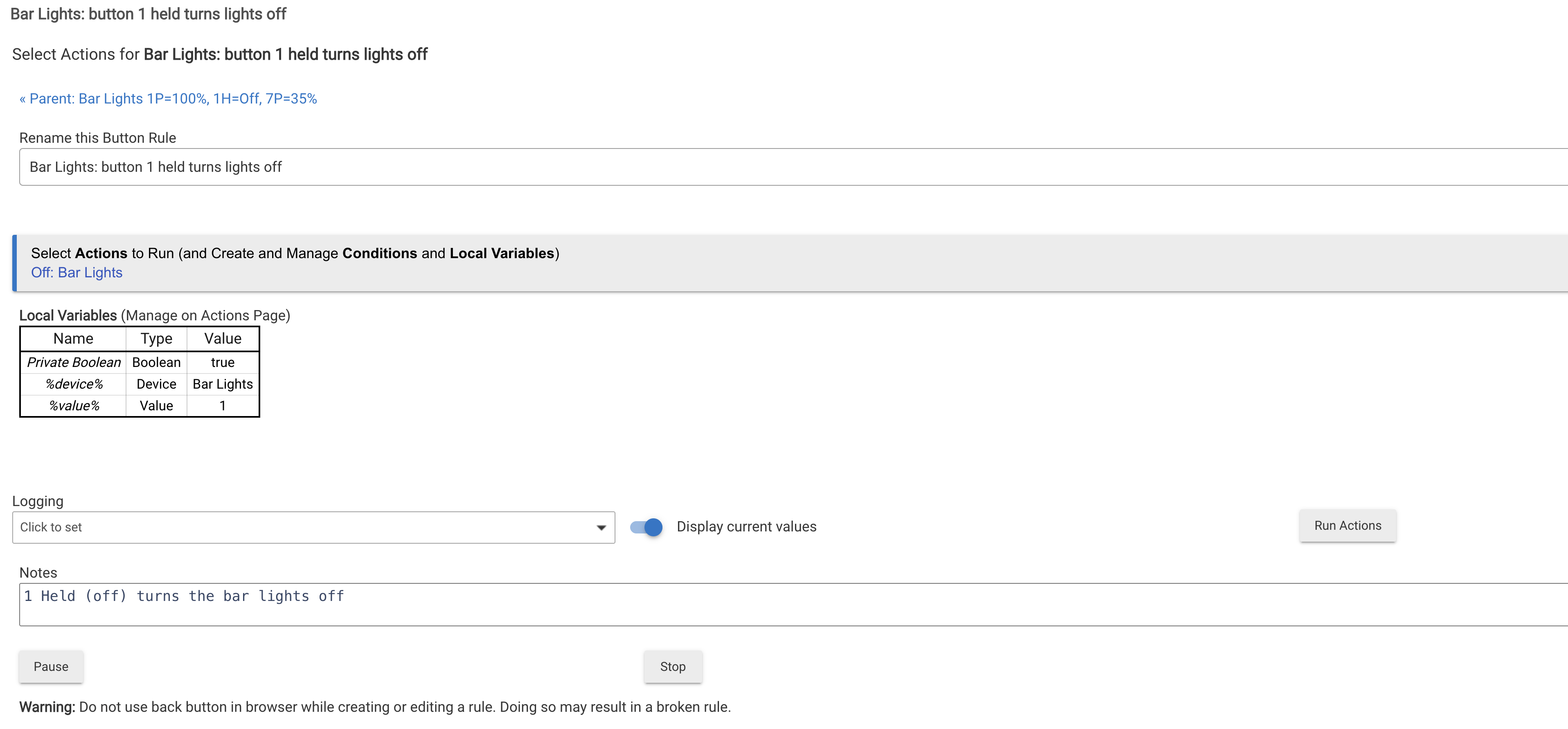Click the Rename this Button Rule field
The image size is (1568, 729).
791,167
